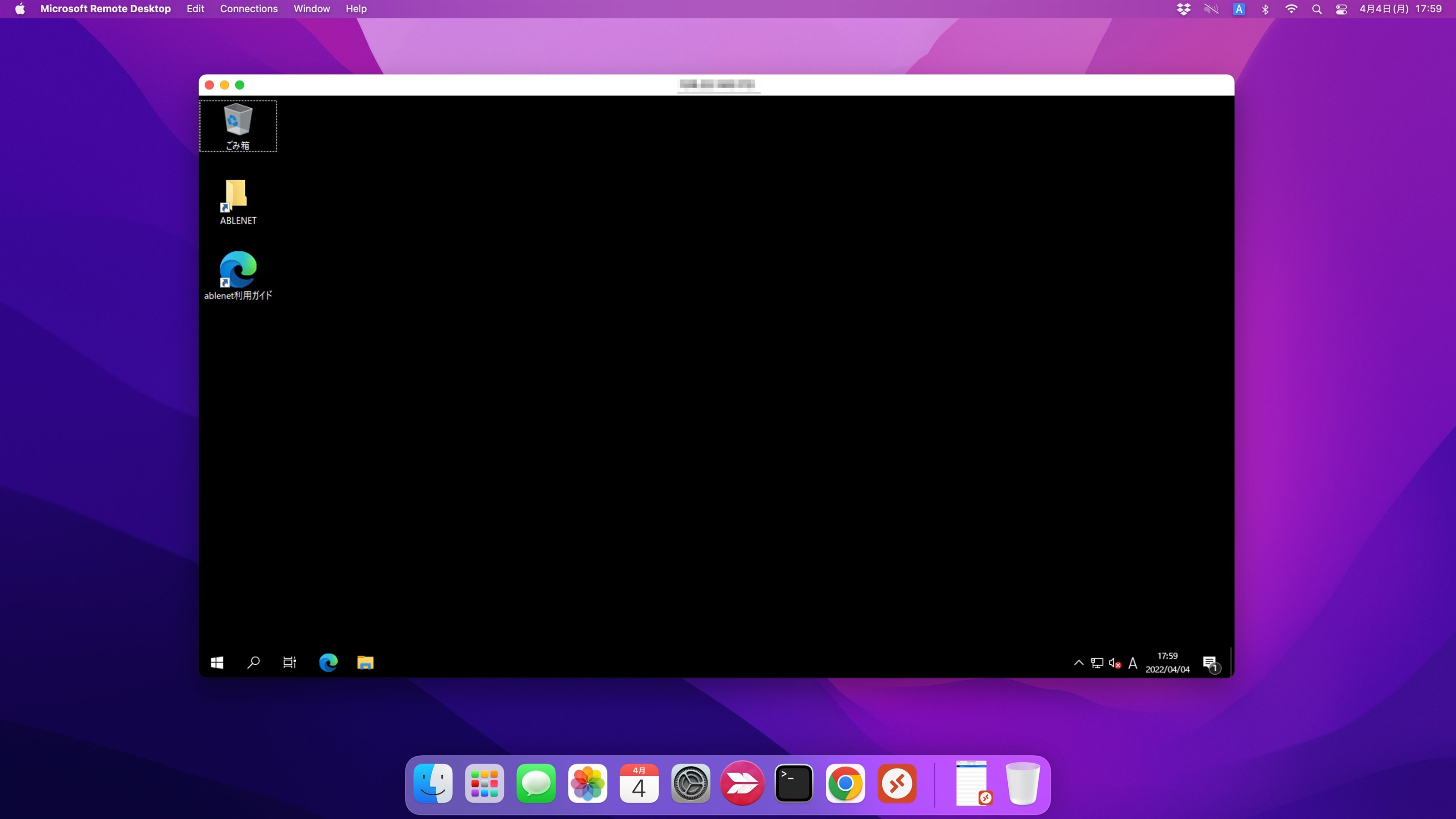The height and width of the screenshot is (819, 1456).
Task: Open the Window menu
Action: pyautogui.click(x=311, y=9)
